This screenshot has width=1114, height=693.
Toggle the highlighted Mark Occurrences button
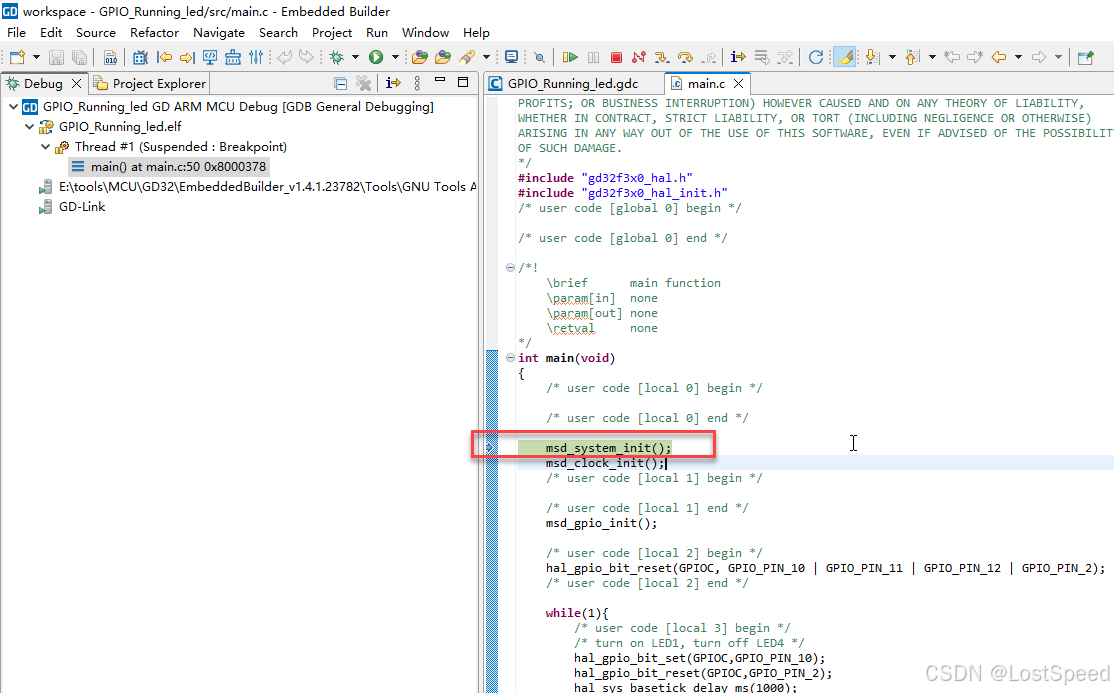pos(843,57)
